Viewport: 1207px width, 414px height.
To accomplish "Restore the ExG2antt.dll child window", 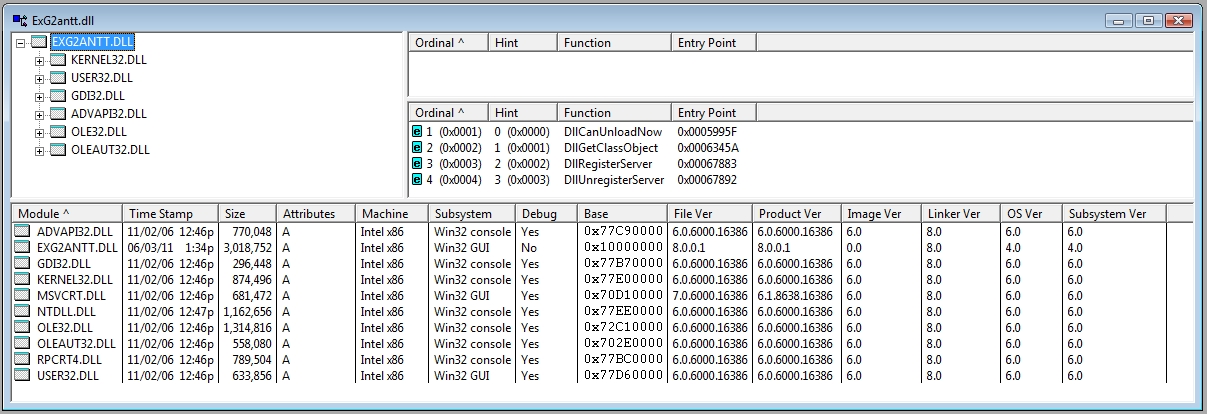I will [x=1148, y=20].
